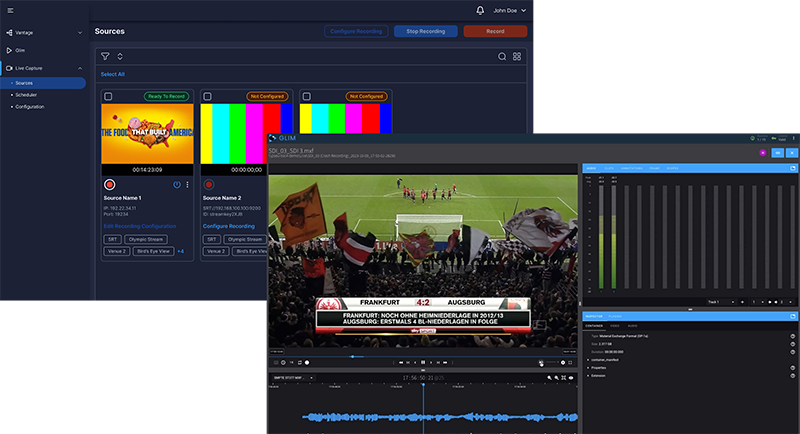Check the Source Name 1 card checkbox
This screenshot has height=434, width=800.
tap(108, 96)
